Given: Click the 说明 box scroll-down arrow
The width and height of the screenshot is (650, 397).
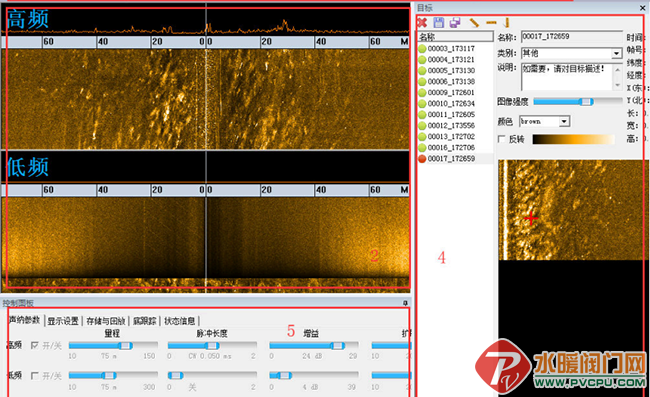Looking at the screenshot, I should pyautogui.click(x=617, y=85).
